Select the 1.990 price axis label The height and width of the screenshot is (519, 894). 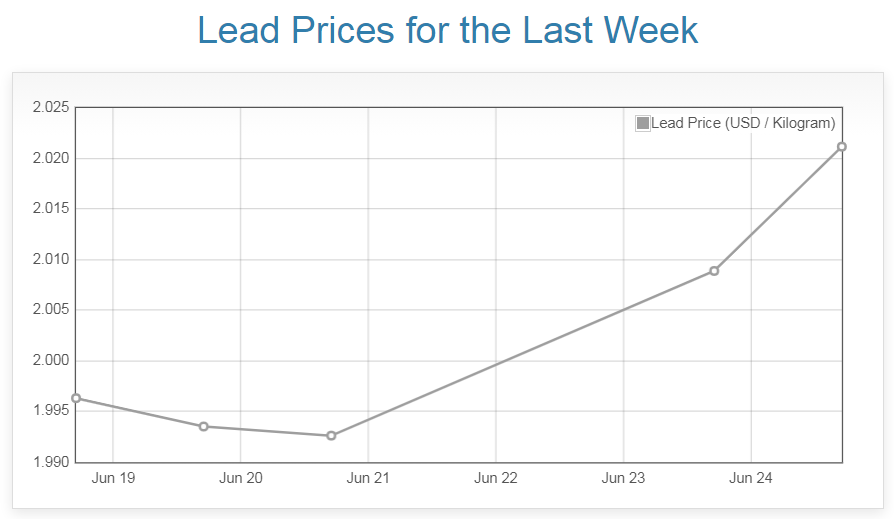50,462
